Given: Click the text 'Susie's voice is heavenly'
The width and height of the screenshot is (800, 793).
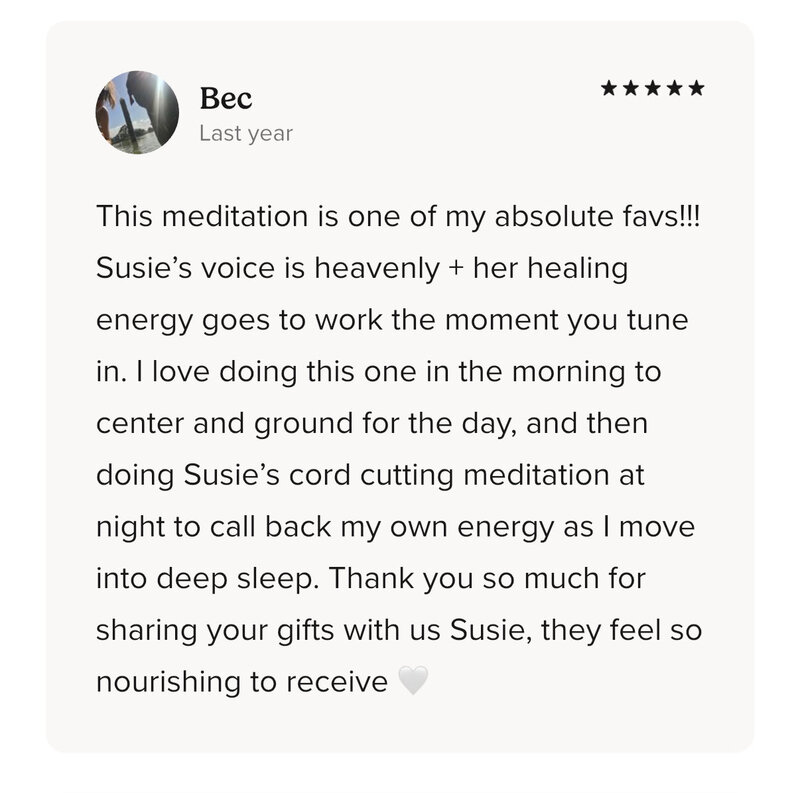Looking at the screenshot, I should click(268, 268).
